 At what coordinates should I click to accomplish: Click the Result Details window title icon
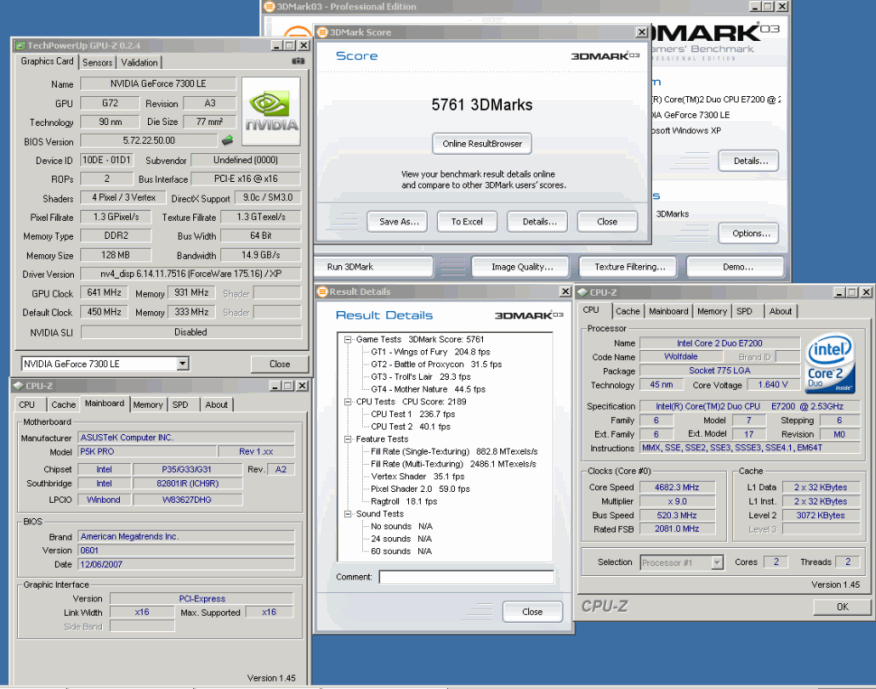[x=322, y=292]
